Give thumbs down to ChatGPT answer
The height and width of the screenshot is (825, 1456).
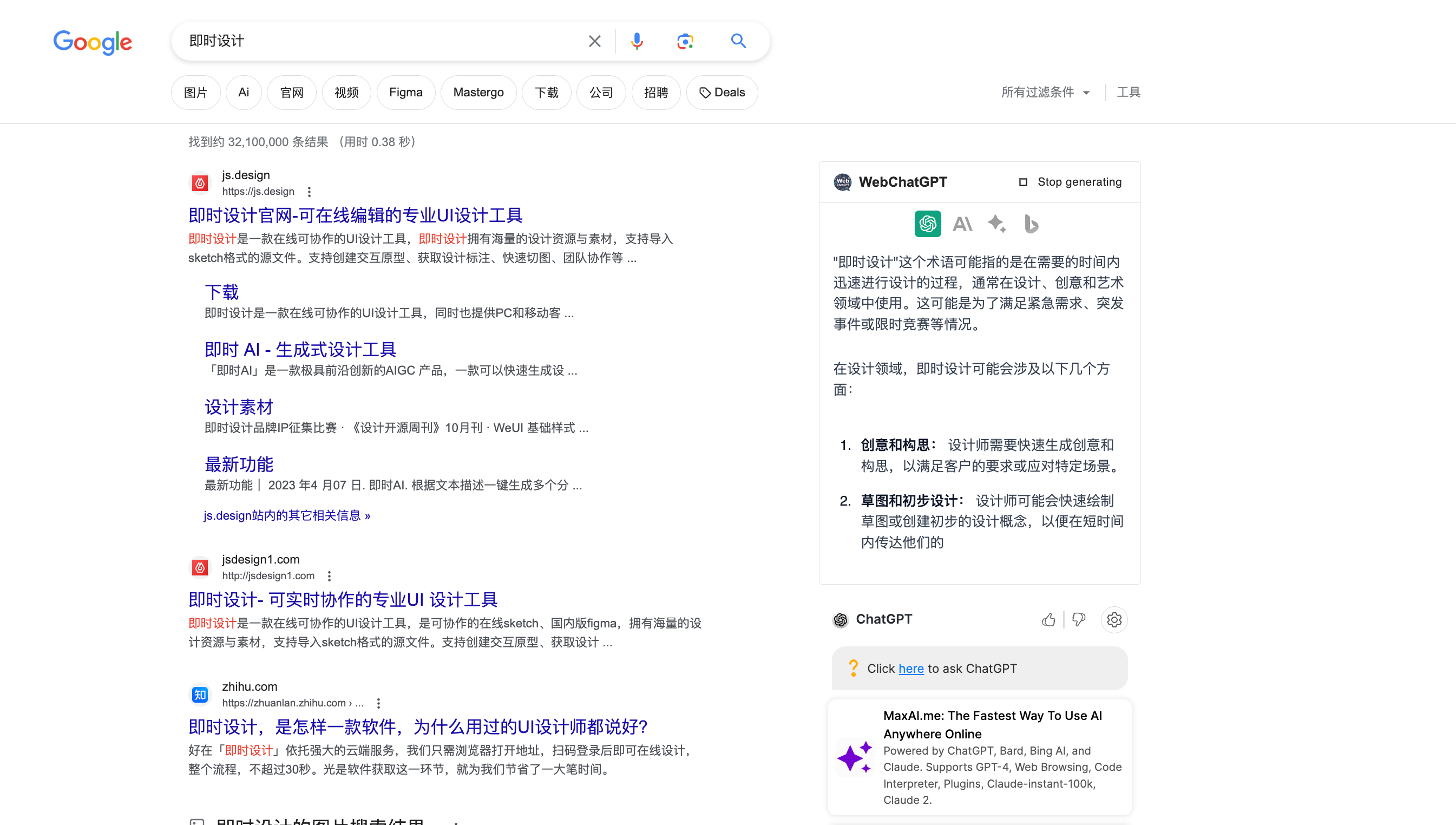coord(1079,620)
